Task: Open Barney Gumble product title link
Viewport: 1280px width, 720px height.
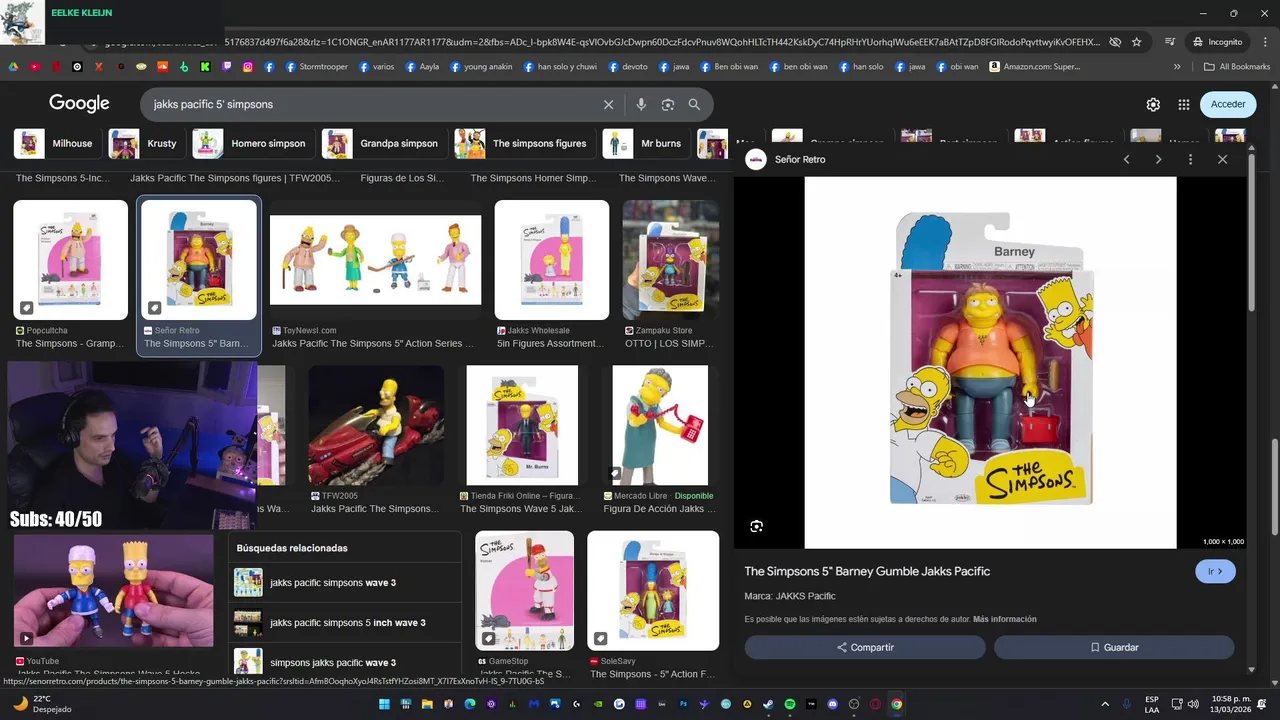Action: [867, 571]
